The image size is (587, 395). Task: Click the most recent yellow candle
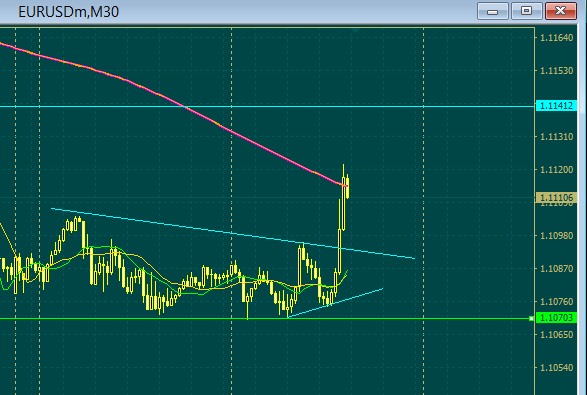tap(348, 186)
